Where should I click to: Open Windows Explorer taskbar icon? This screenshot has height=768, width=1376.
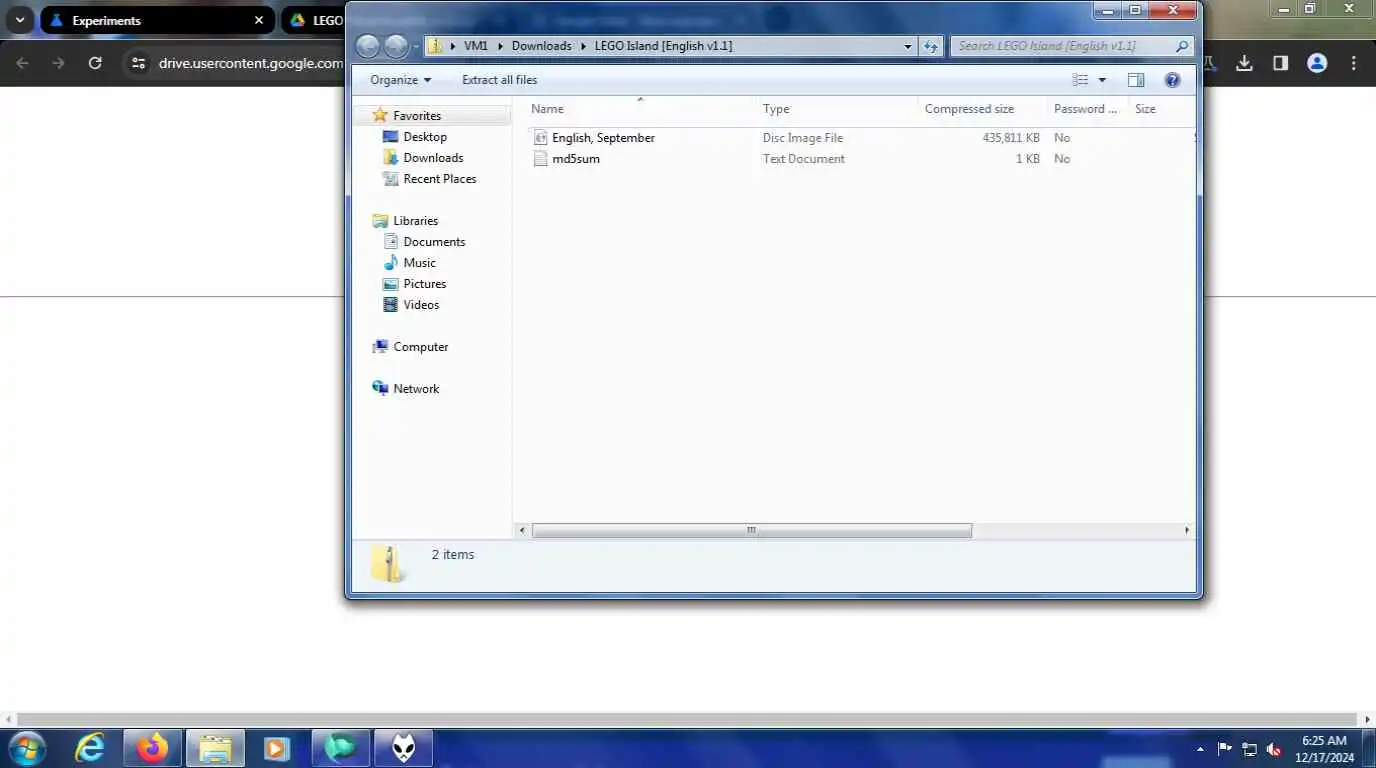pos(215,748)
